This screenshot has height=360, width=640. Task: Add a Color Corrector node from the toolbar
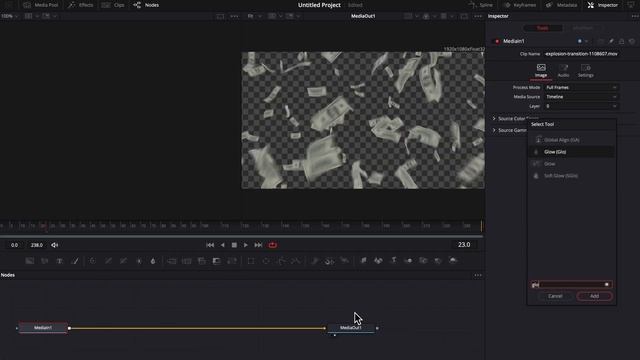point(93,261)
